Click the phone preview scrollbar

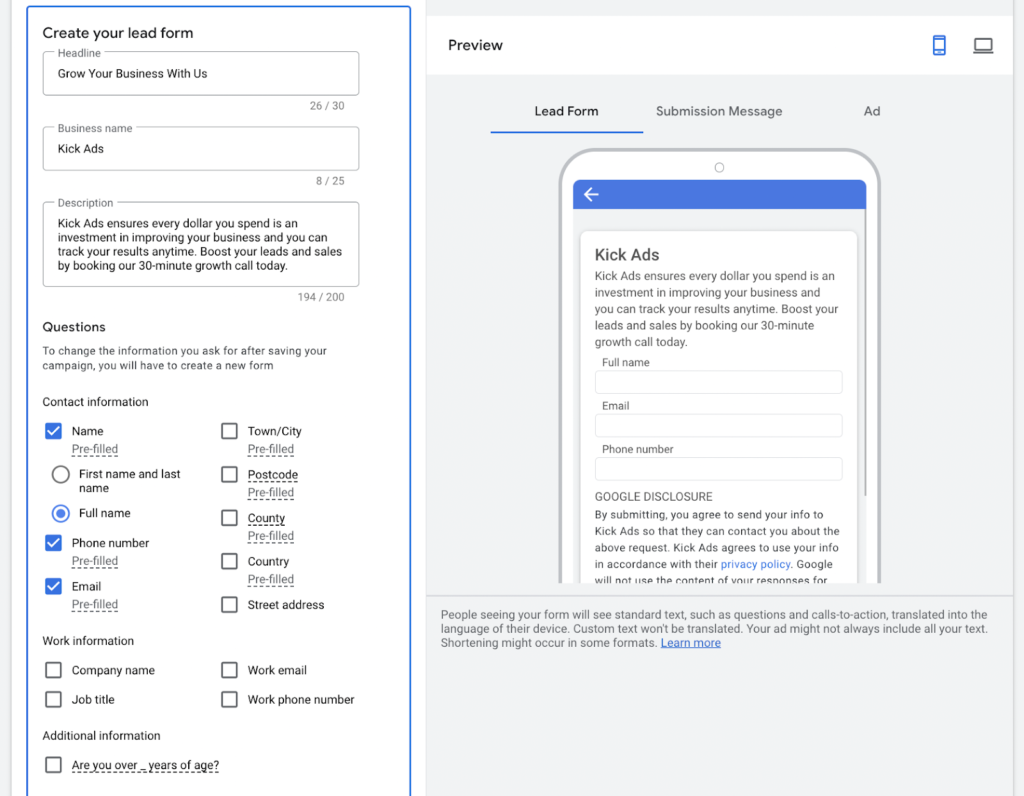865,353
